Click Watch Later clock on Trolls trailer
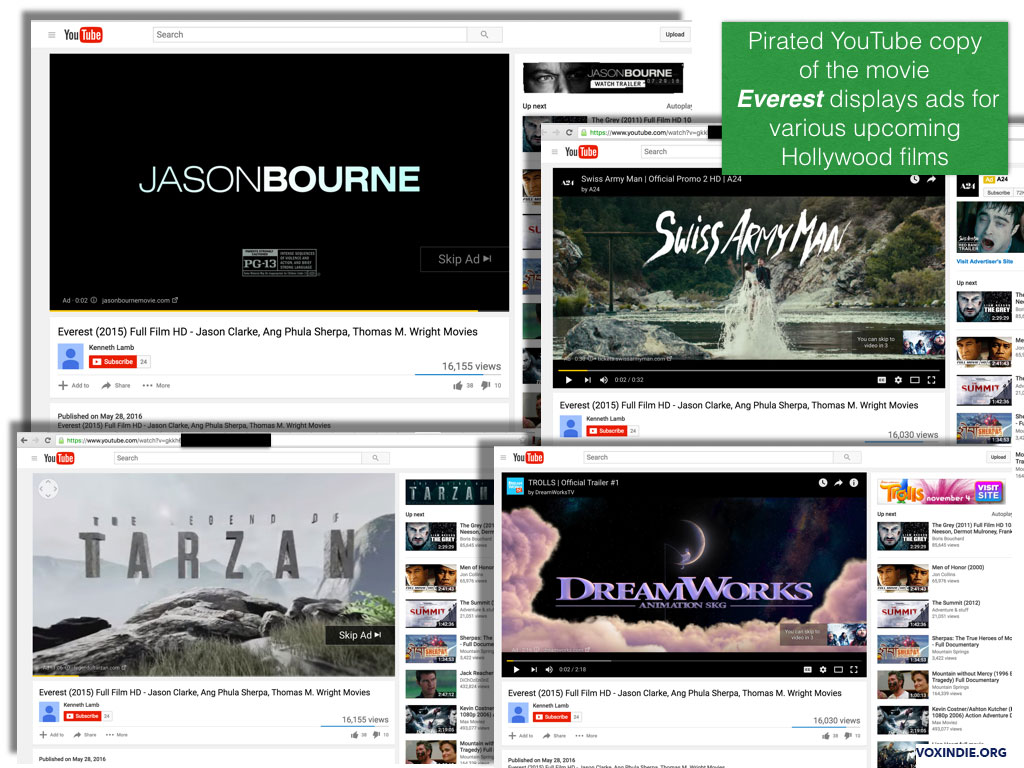The image size is (1024, 768). [x=823, y=483]
